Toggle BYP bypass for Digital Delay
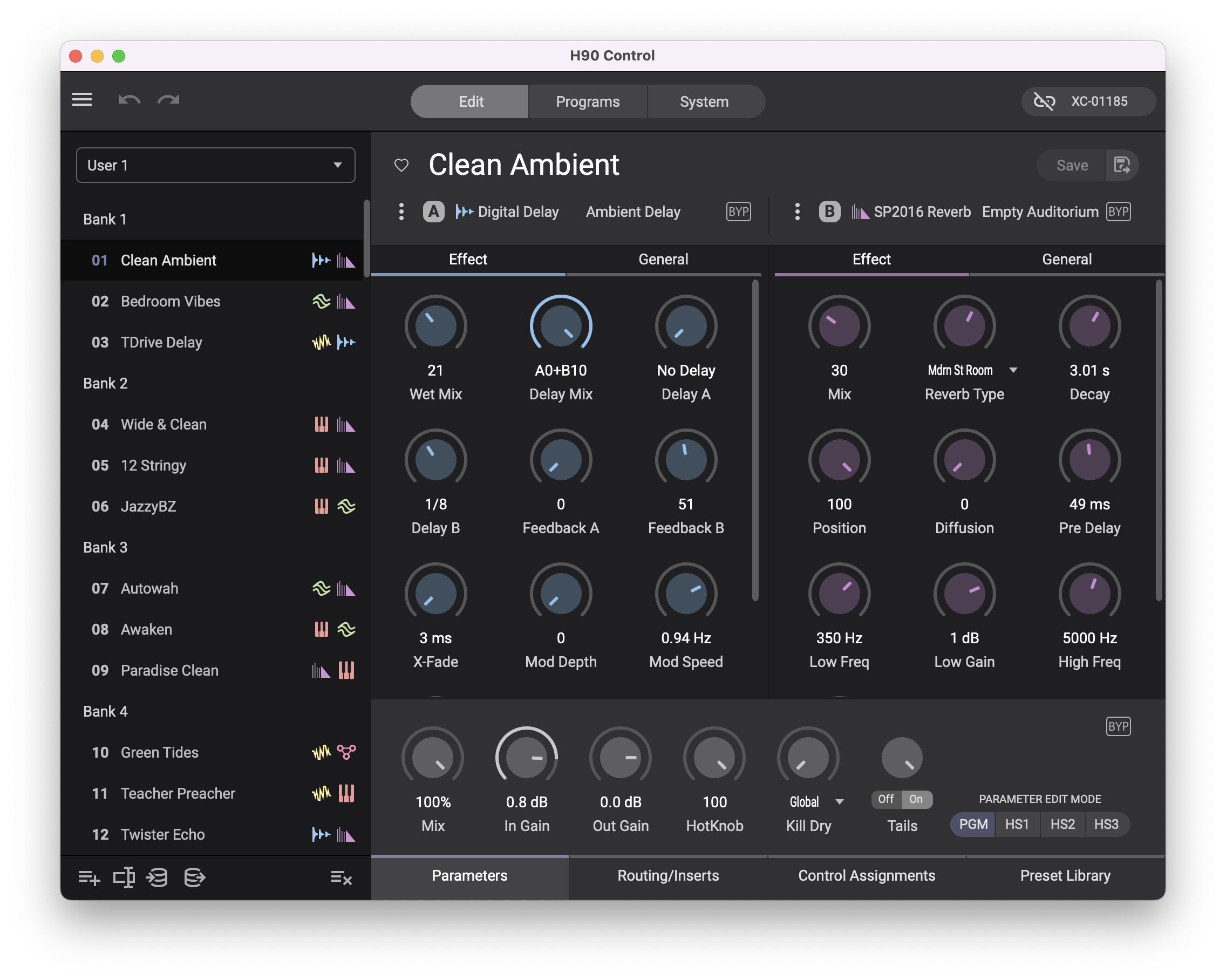Viewport: 1226px width, 980px height. coord(738,212)
